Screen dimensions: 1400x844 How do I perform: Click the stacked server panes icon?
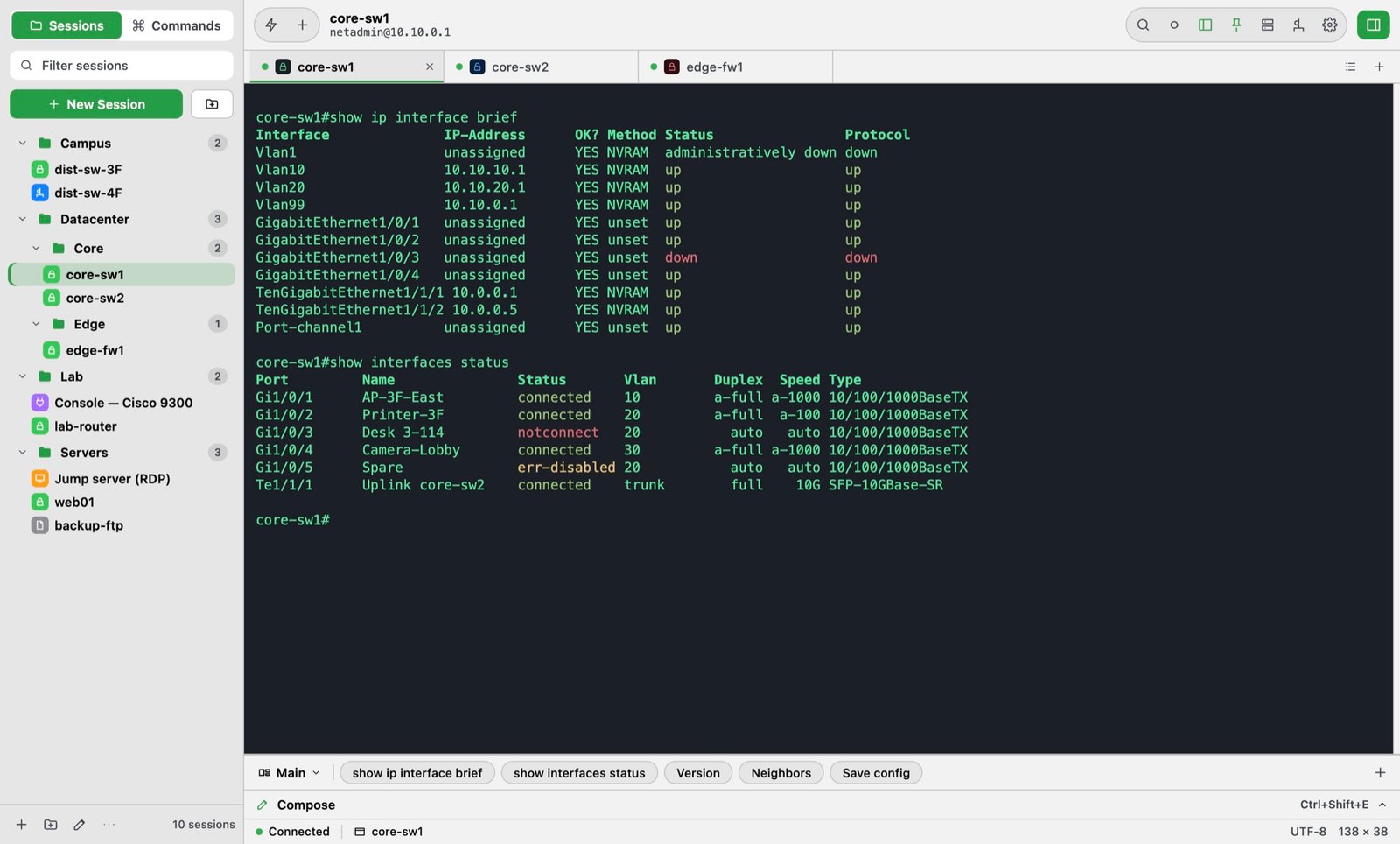[1267, 25]
